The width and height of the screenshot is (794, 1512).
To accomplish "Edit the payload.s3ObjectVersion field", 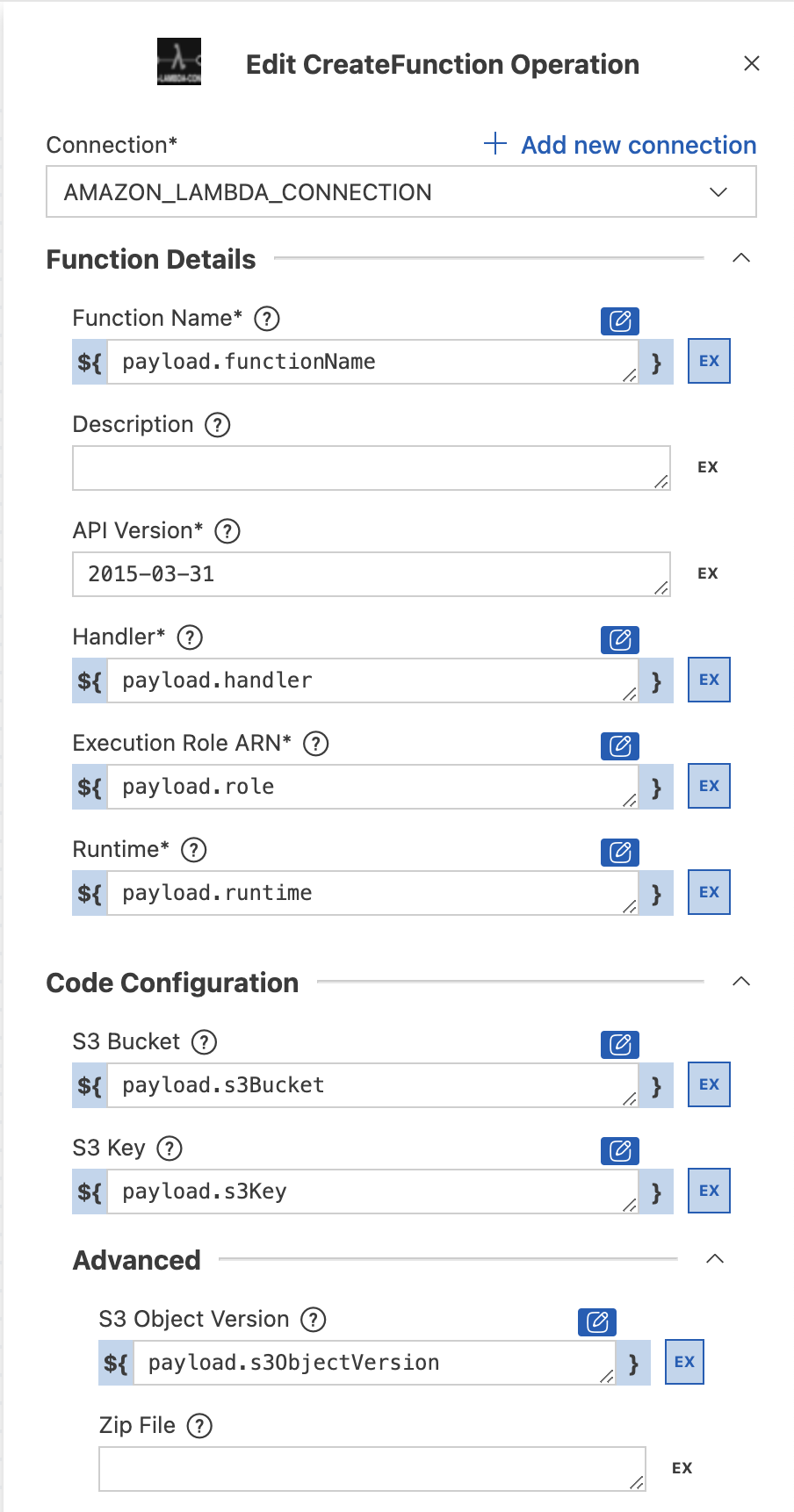I will coord(374,1363).
